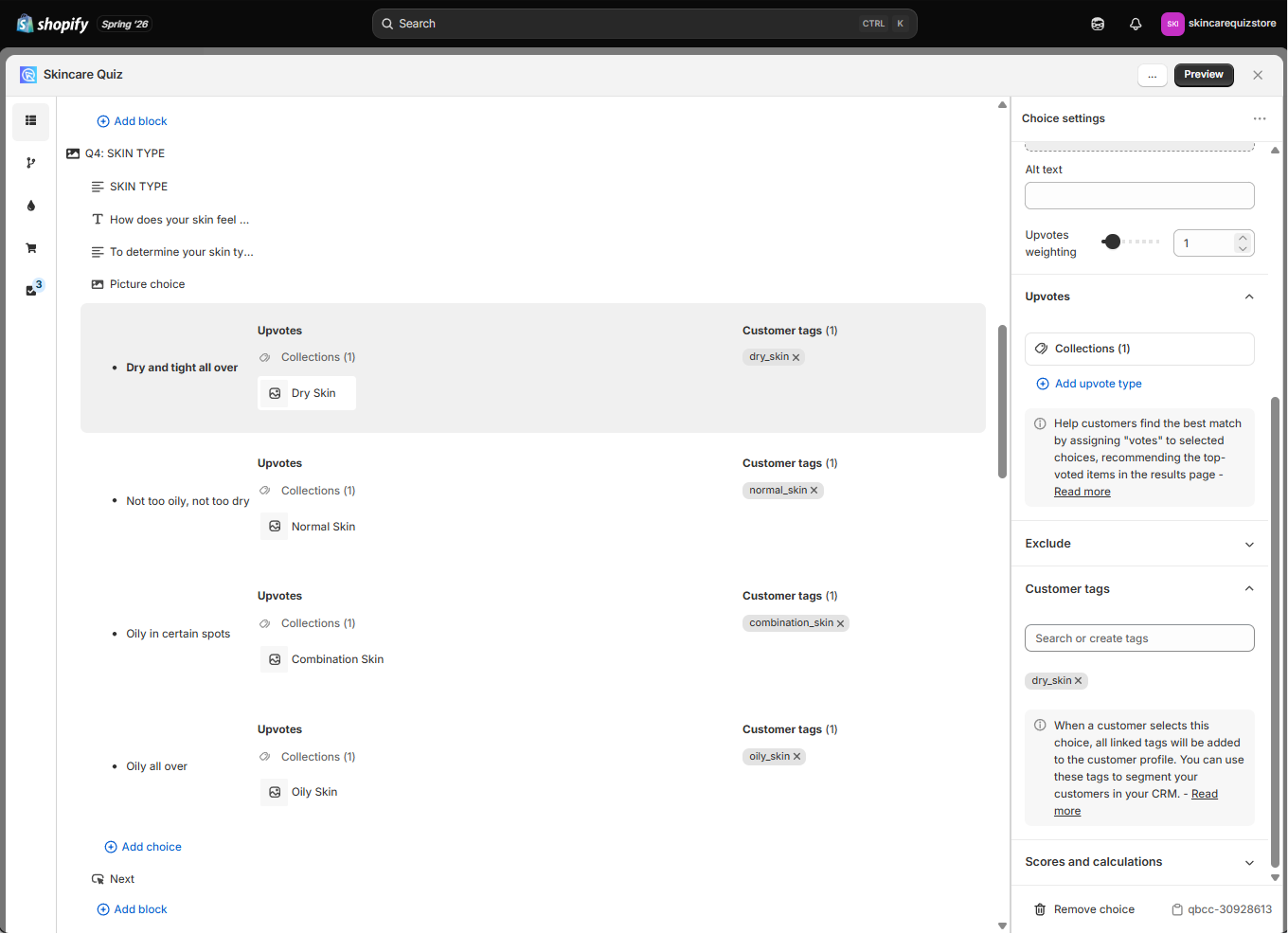Viewport: 1288px width, 934px height.
Task: Select the Dry and tight all over choice
Action: (182, 368)
